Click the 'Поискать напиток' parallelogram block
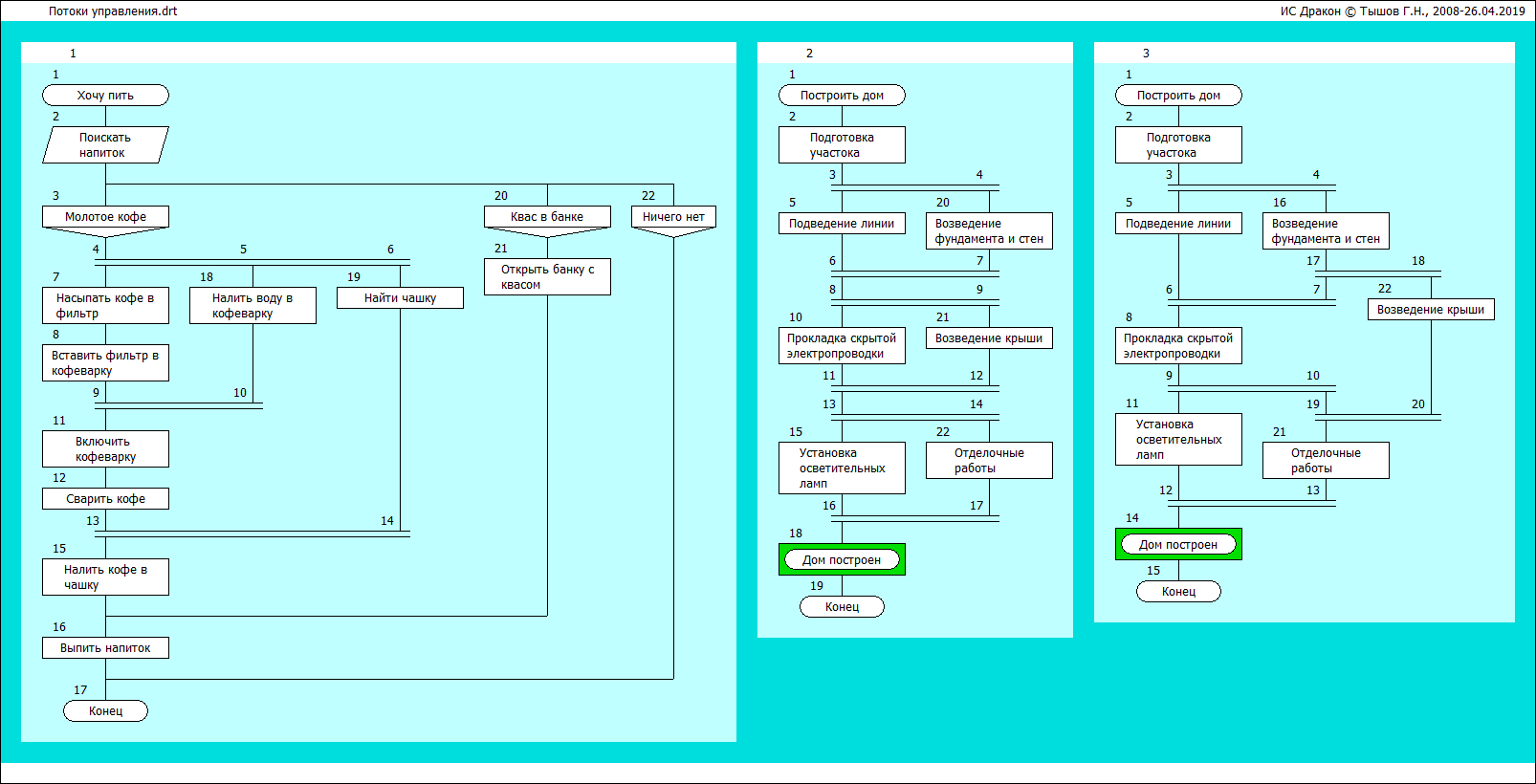The height and width of the screenshot is (784, 1536). (x=105, y=145)
